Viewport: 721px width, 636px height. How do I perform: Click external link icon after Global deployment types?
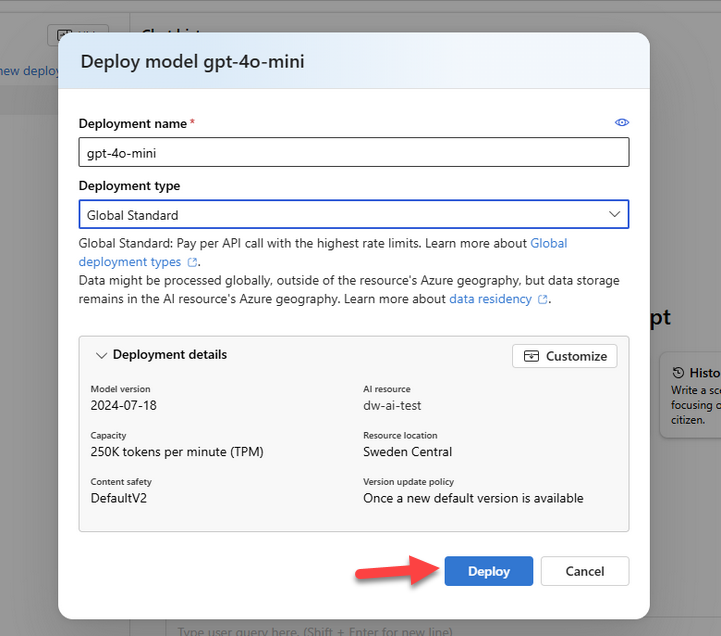pyautogui.click(x=193, y=262)
